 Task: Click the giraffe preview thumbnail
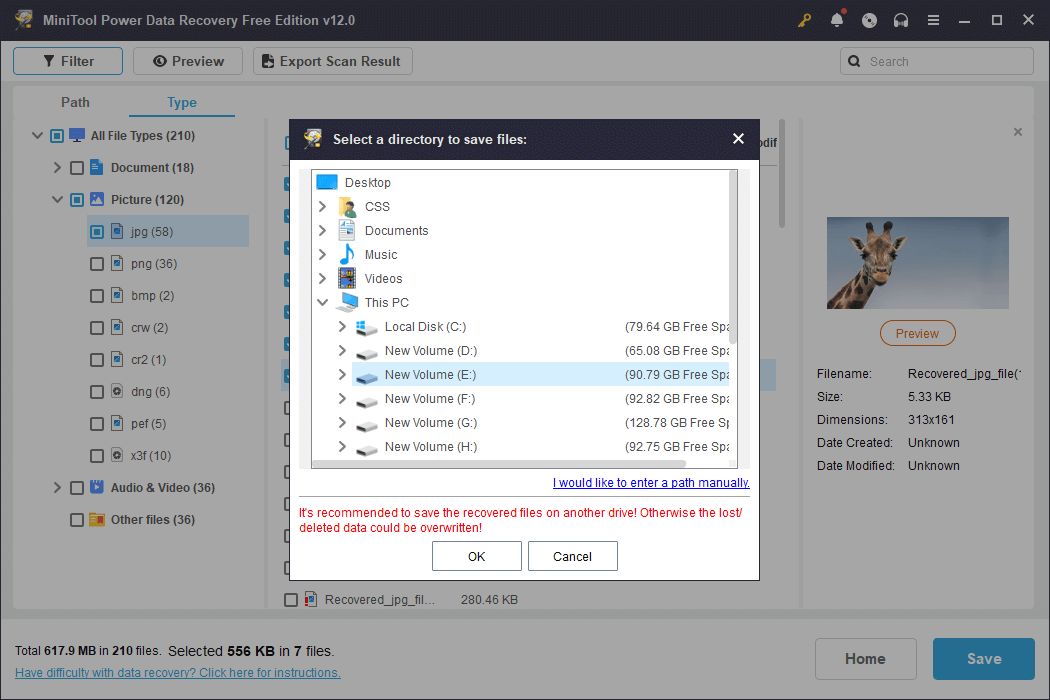(x=917, y=262)
